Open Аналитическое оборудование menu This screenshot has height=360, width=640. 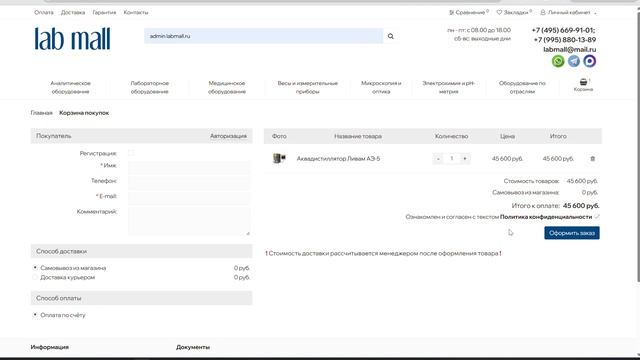(71, 87)
